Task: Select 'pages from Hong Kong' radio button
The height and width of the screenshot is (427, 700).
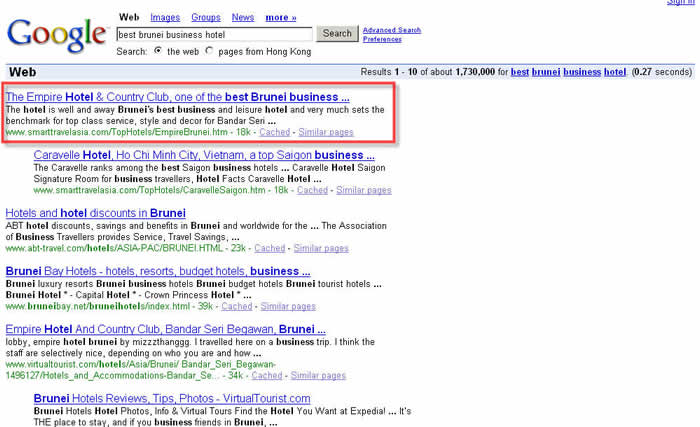Action: coord(209,50)
